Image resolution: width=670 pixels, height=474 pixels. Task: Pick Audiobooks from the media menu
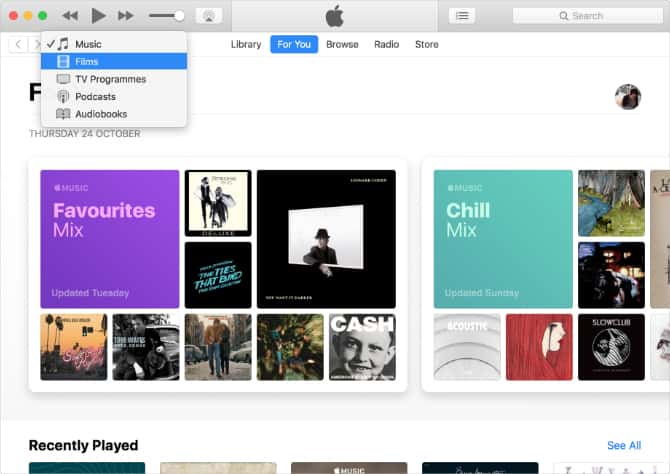point(114,114)
